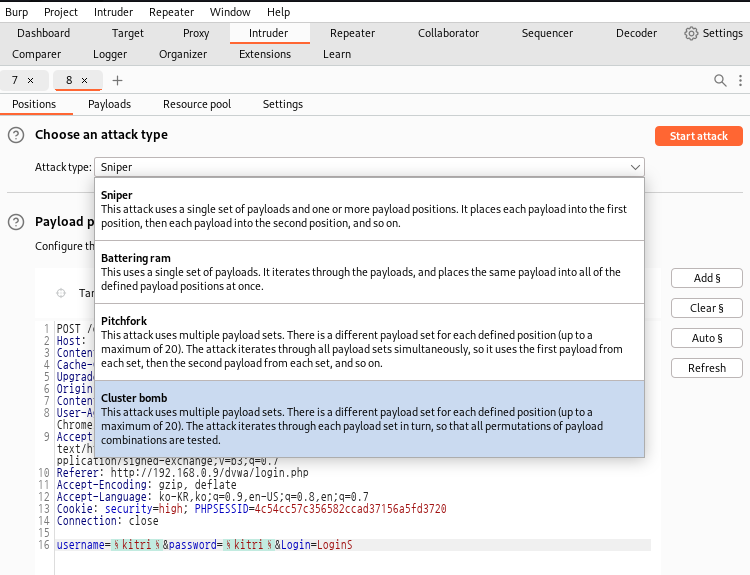Switch to Intruder attack tab 7

pos(15,80)
